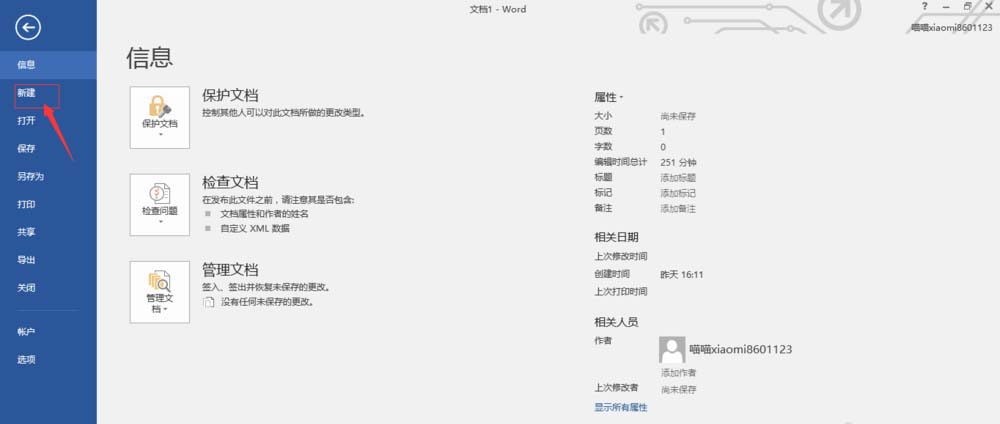Click 添加备注 to add comments

[678, 208]
